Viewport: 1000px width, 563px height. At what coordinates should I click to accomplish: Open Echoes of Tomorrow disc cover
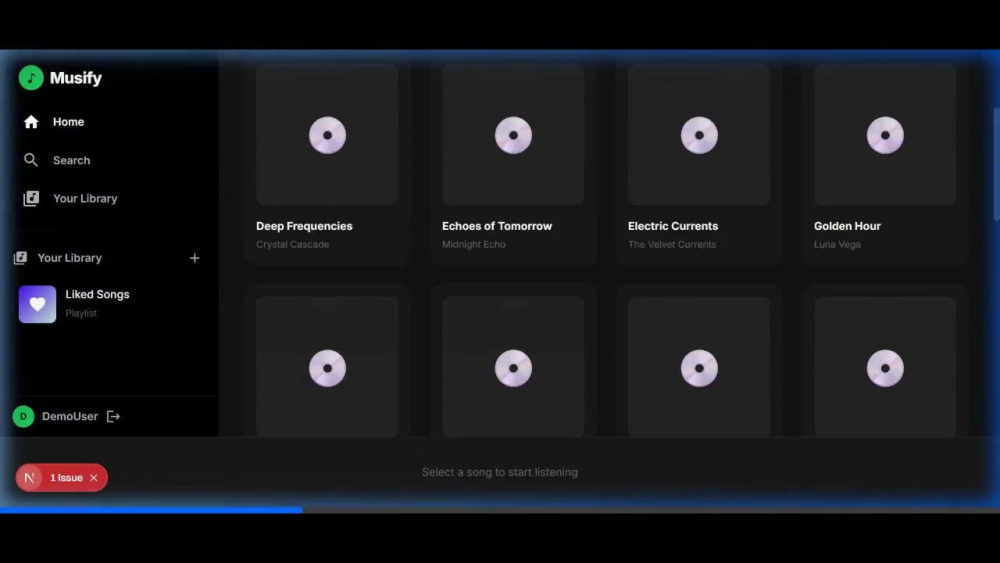tap(513, 135)
